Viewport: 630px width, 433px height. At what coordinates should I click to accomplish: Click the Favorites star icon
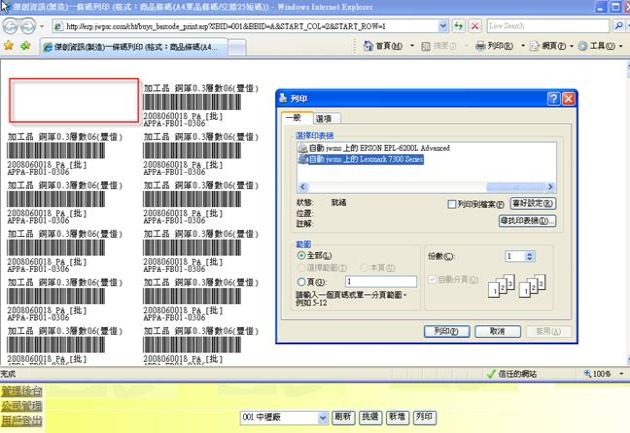(x=9, y=46)
